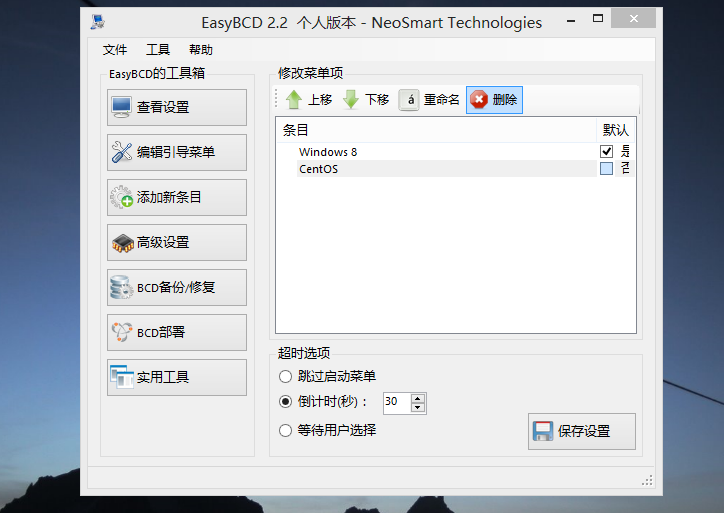This screenshot has height=513, width=724.
Task: Open the BCD部署 deployment page
Action: pos(177,332)
